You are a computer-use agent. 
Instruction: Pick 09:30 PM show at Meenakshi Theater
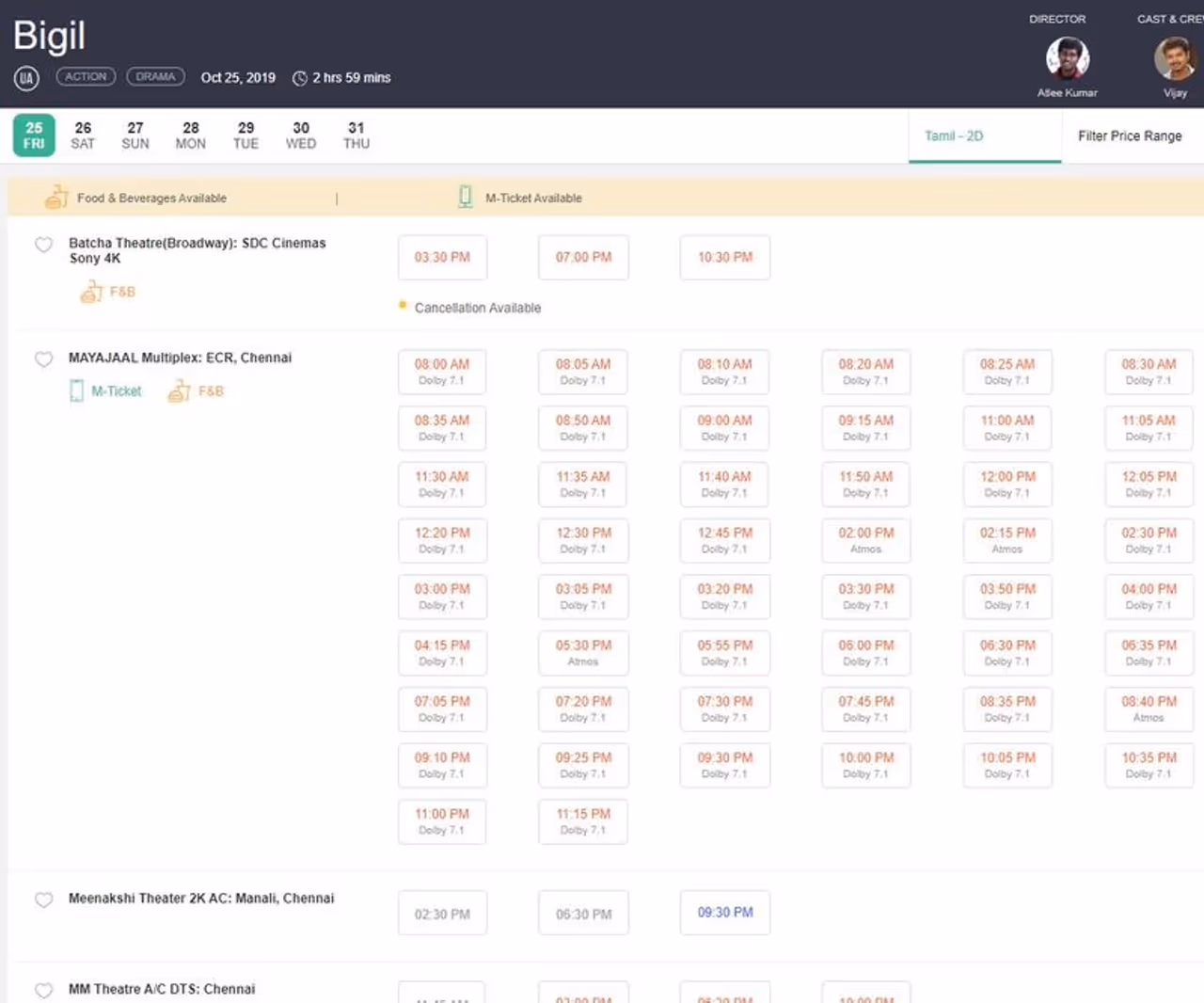724,913
